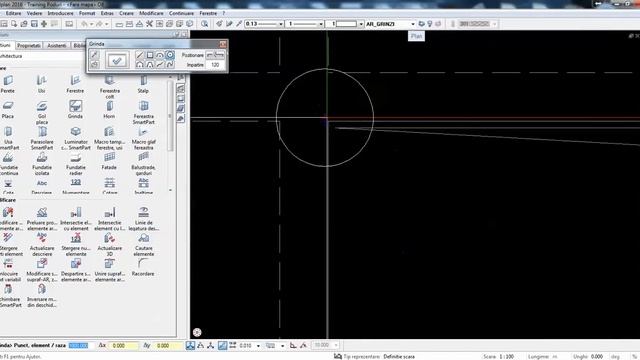Click the Linie de legatura tool
This screenshot has width=640, height=360.
tap(143, 219)
